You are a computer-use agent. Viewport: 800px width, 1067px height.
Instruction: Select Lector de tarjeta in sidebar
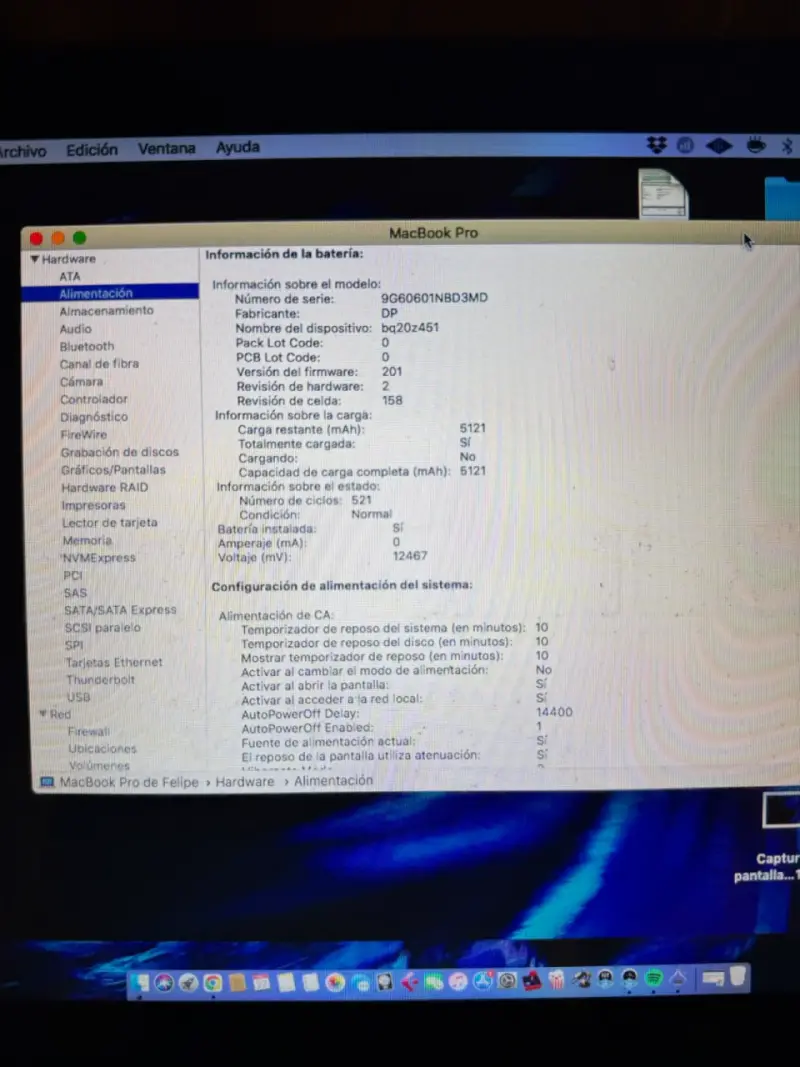click(x=110, y=523)
